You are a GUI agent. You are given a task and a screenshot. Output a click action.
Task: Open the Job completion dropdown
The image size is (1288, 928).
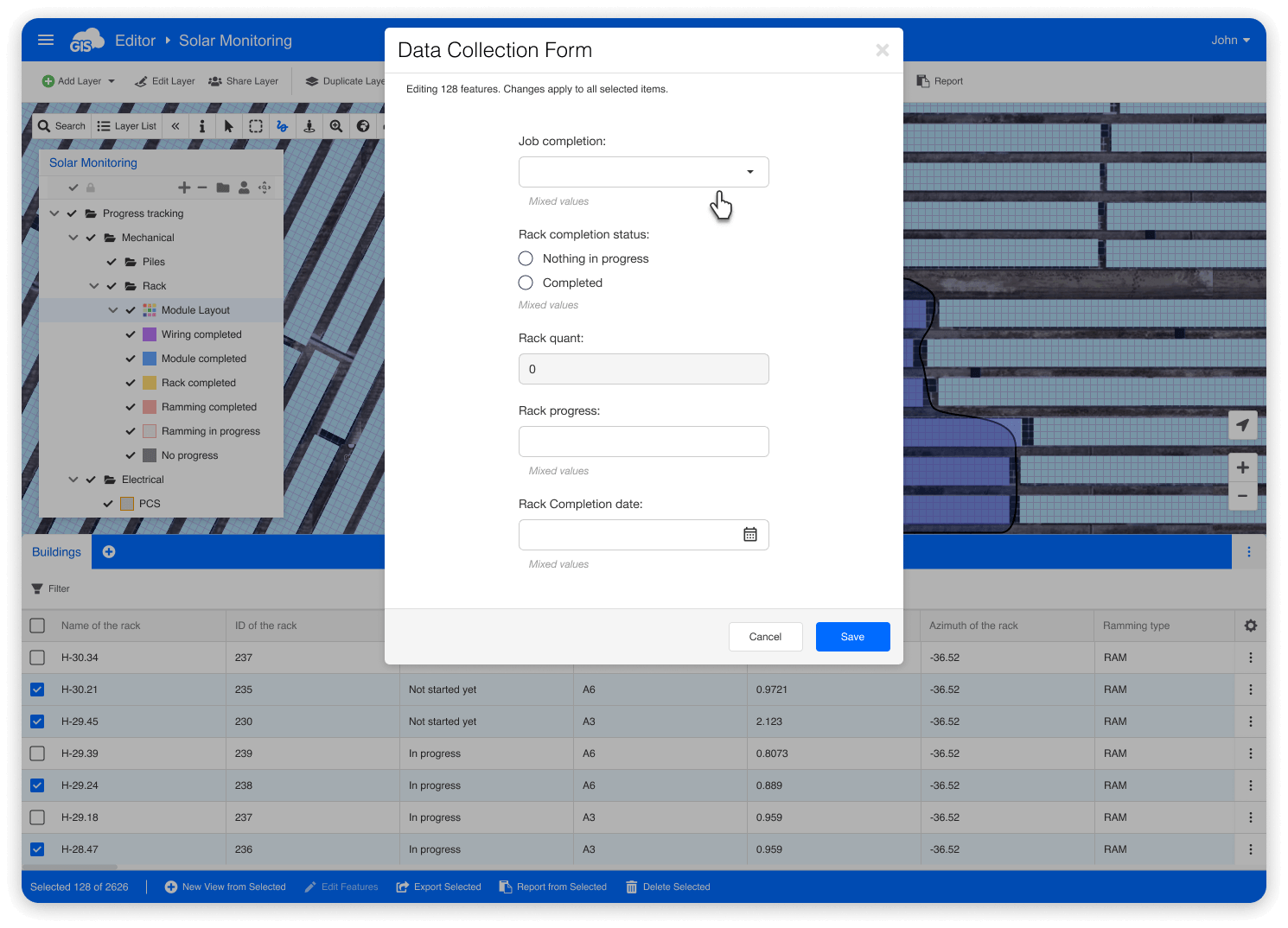tap(644, 172)
